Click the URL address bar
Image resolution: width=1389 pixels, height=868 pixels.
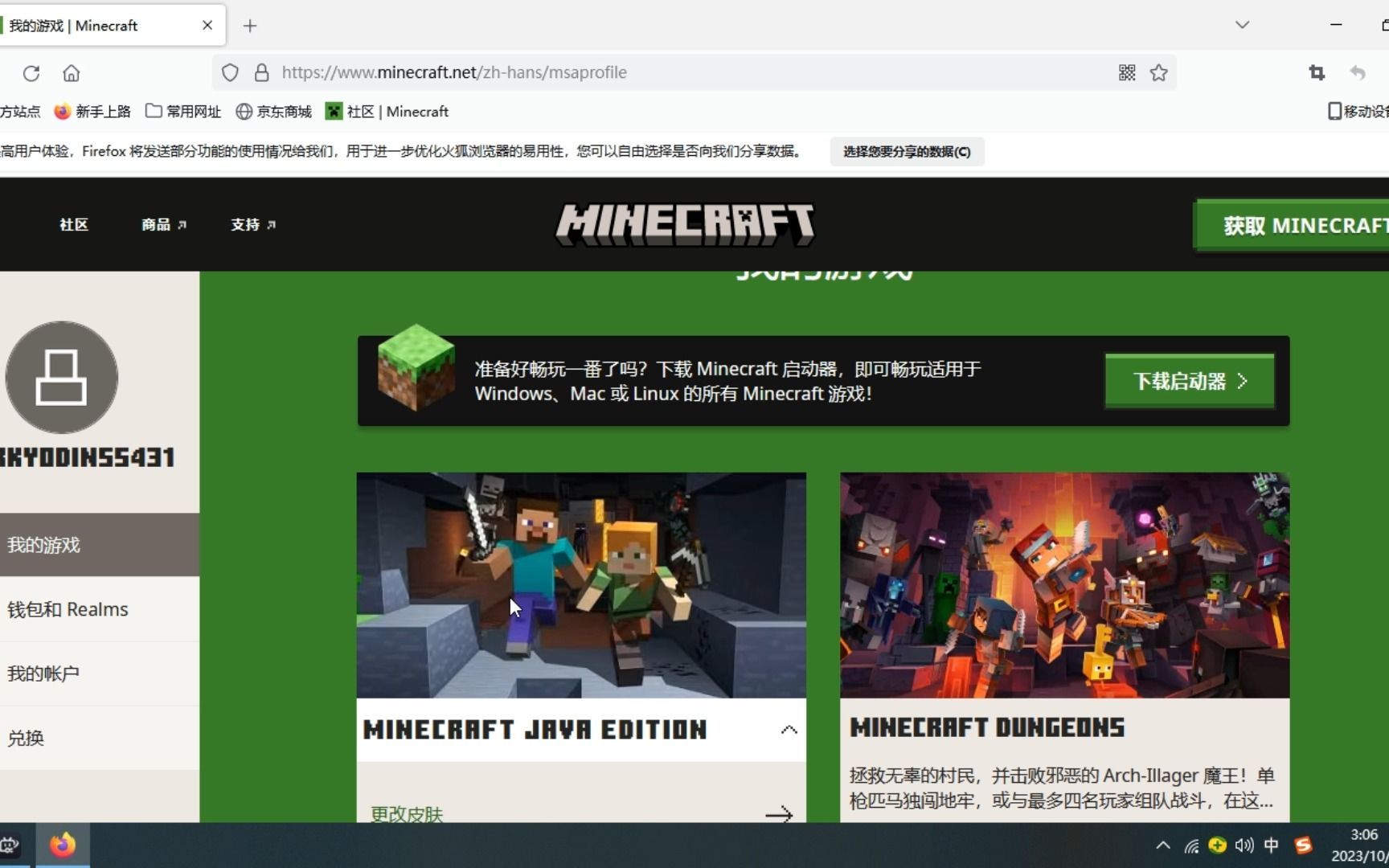coord(694,72)
